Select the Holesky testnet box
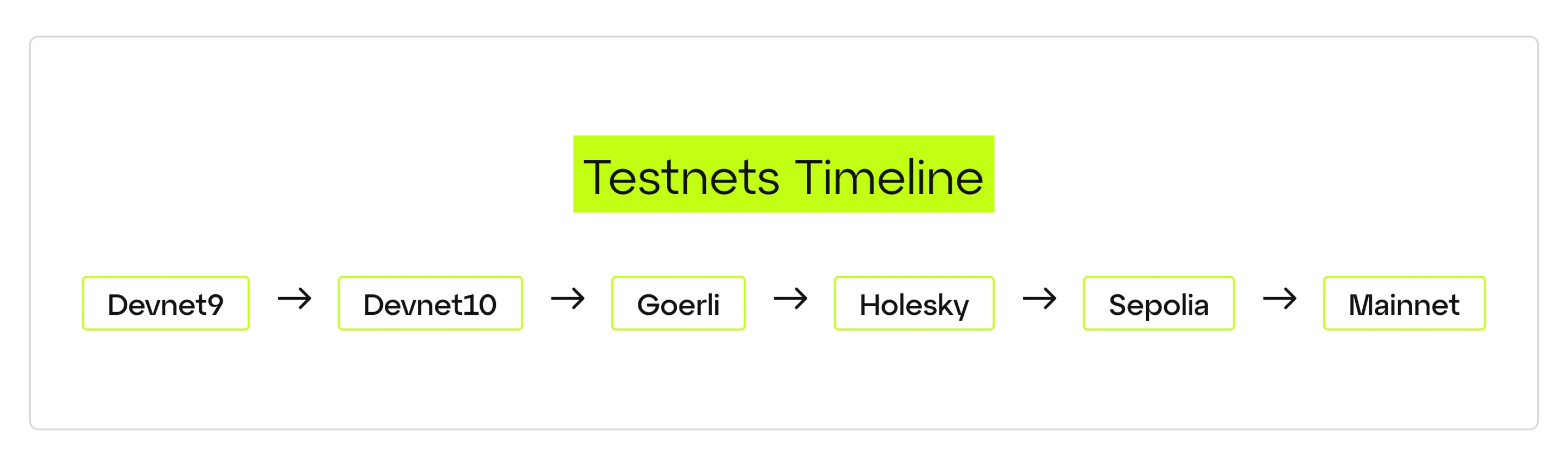1568x466 pixels. (913, 303)
